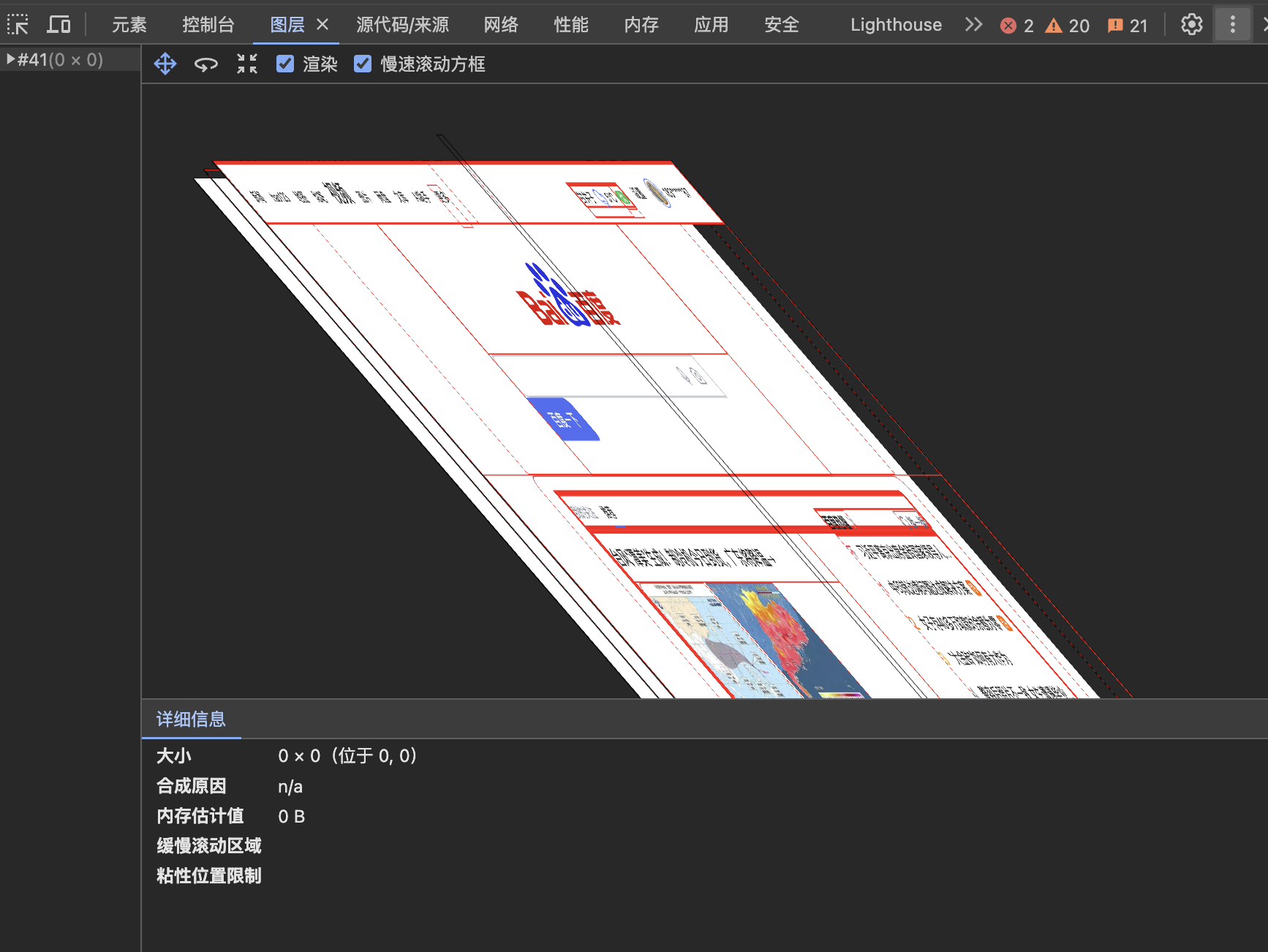Screen dimensions: 1268x952
Task: Uncheck the 渲染 checkbox
Action: point(285,64)
